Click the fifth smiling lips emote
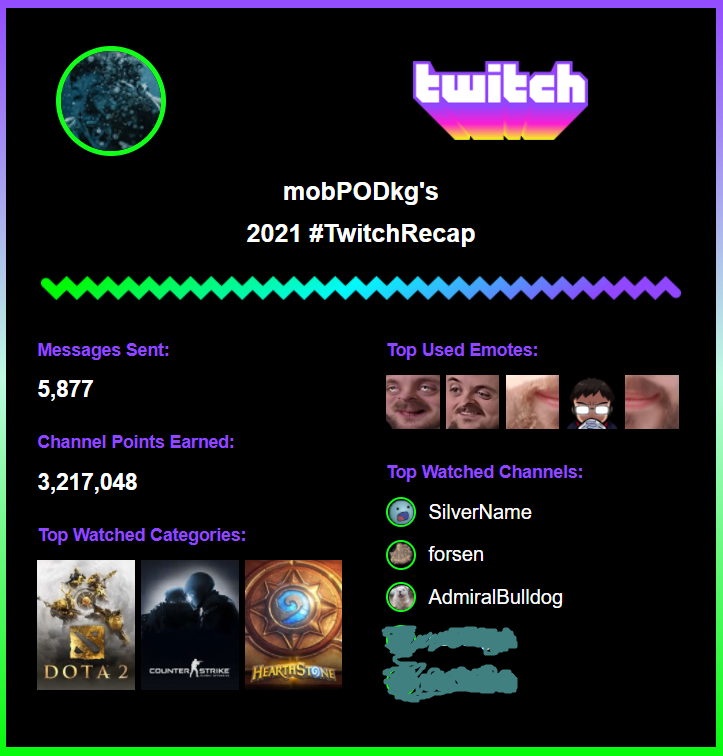The width and height of the screenshot is (723, 756). tap(652, 402)
